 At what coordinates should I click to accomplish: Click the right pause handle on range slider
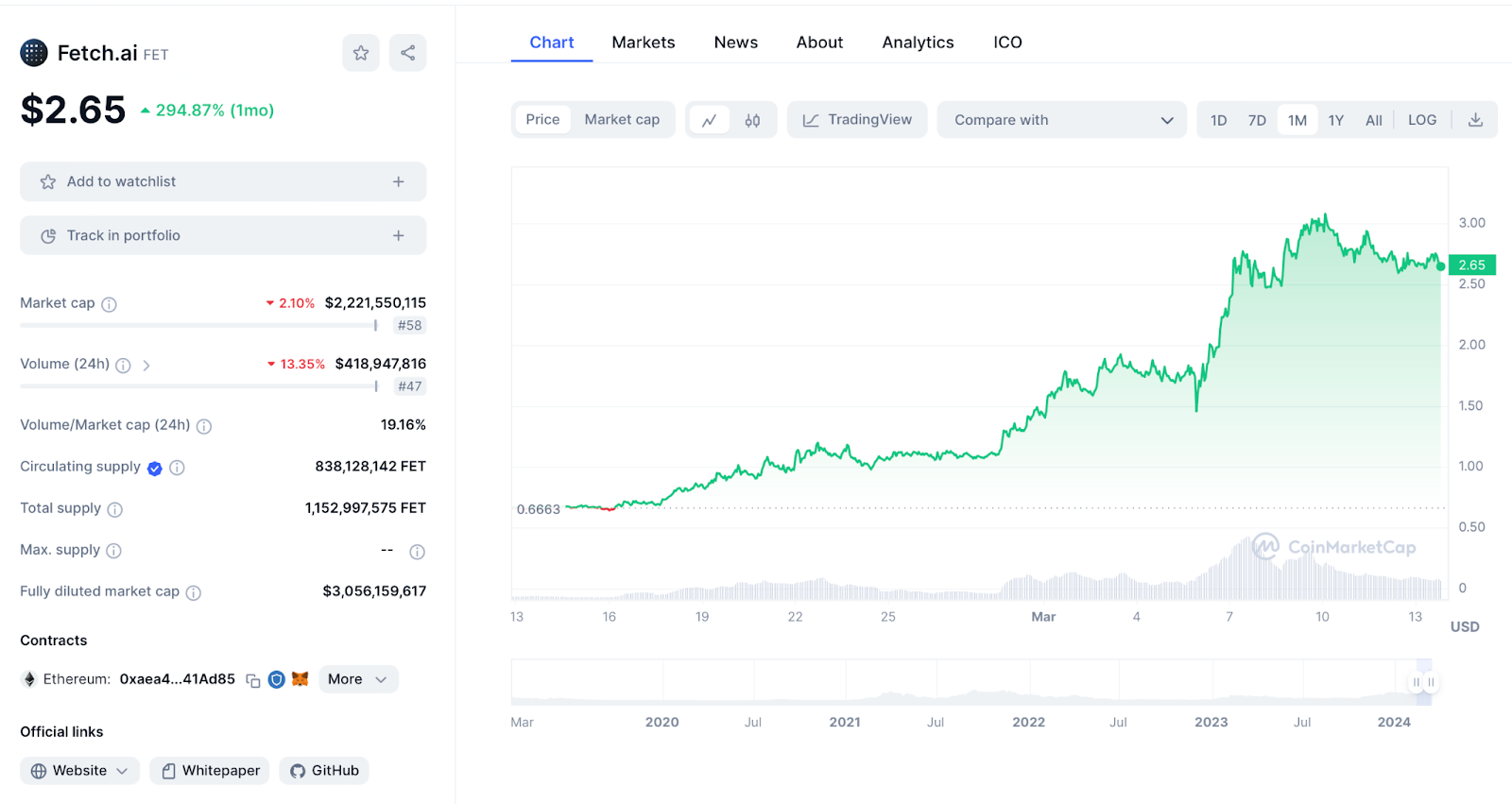[1431, 682]
